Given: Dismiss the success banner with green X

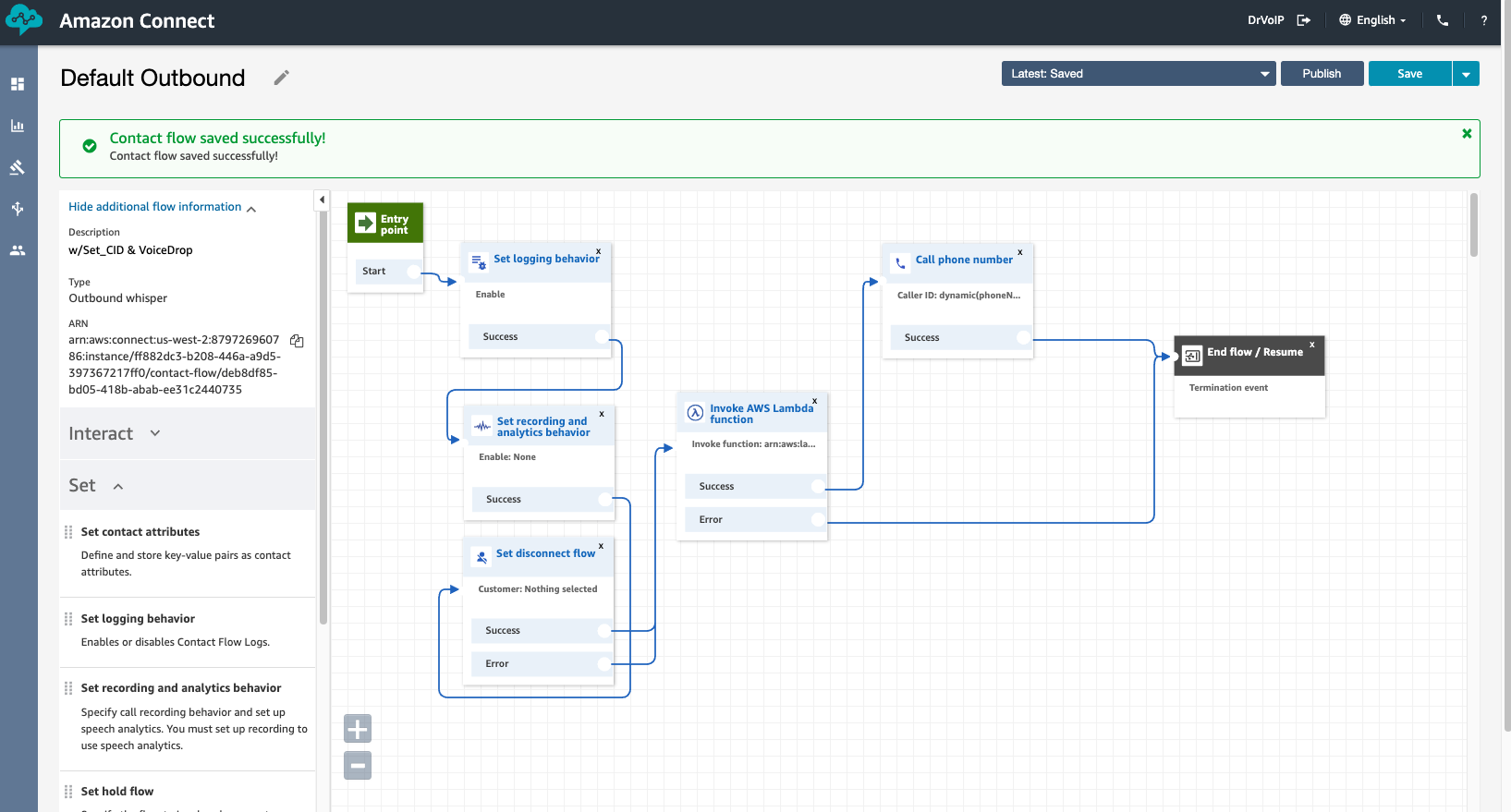Looking at the screenshot, I should click(1467, 134).
